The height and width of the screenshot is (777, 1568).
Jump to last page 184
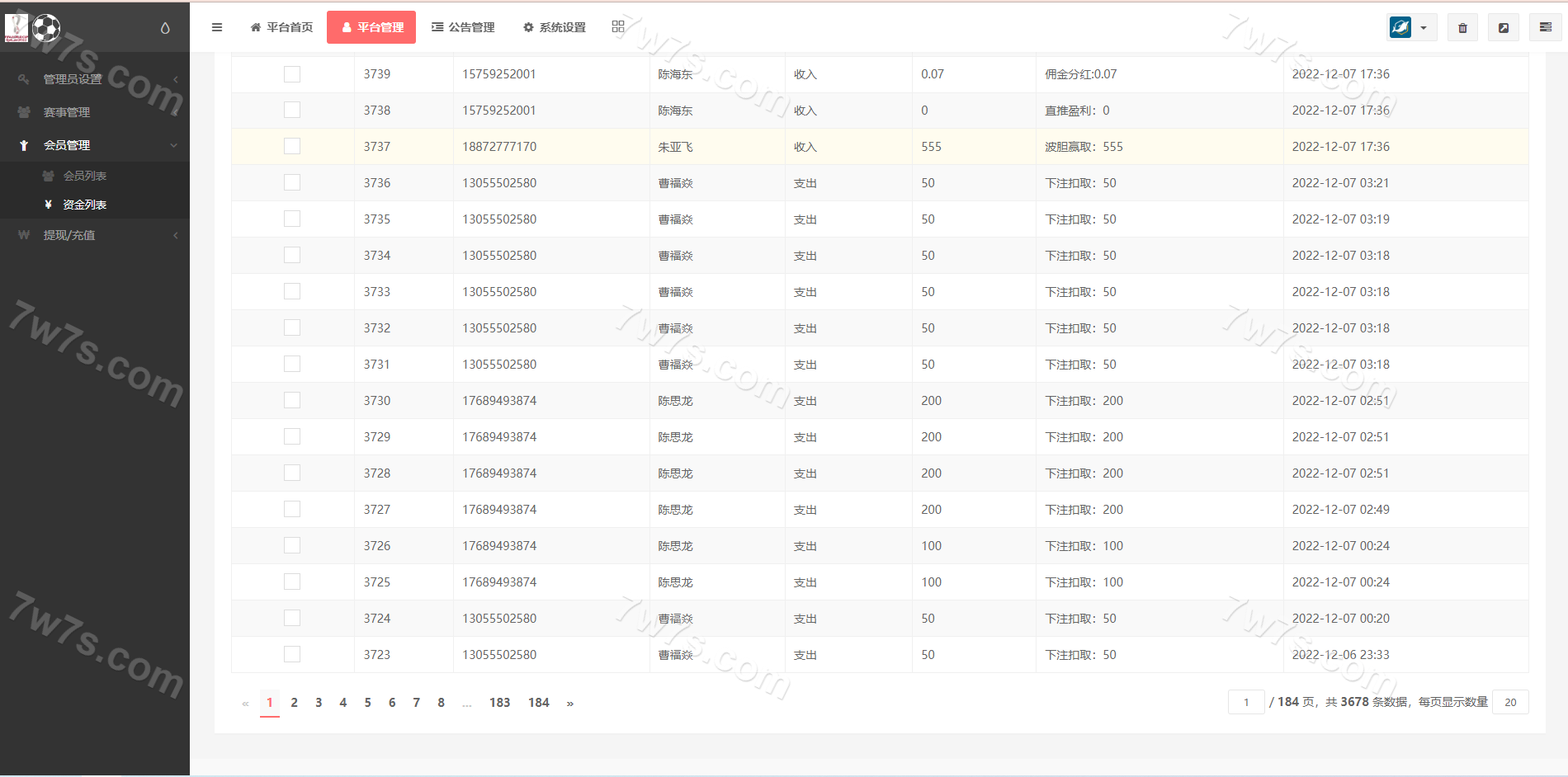pos(538,703)
